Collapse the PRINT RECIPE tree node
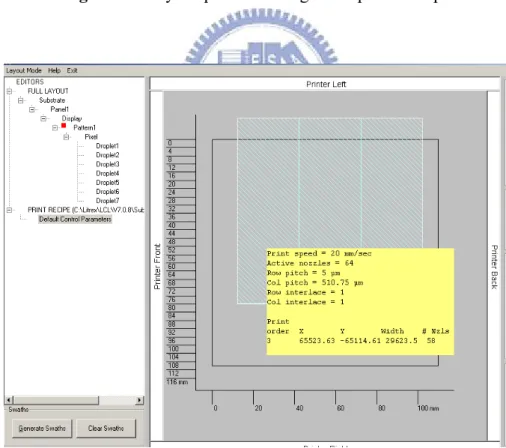 (10, 210)
